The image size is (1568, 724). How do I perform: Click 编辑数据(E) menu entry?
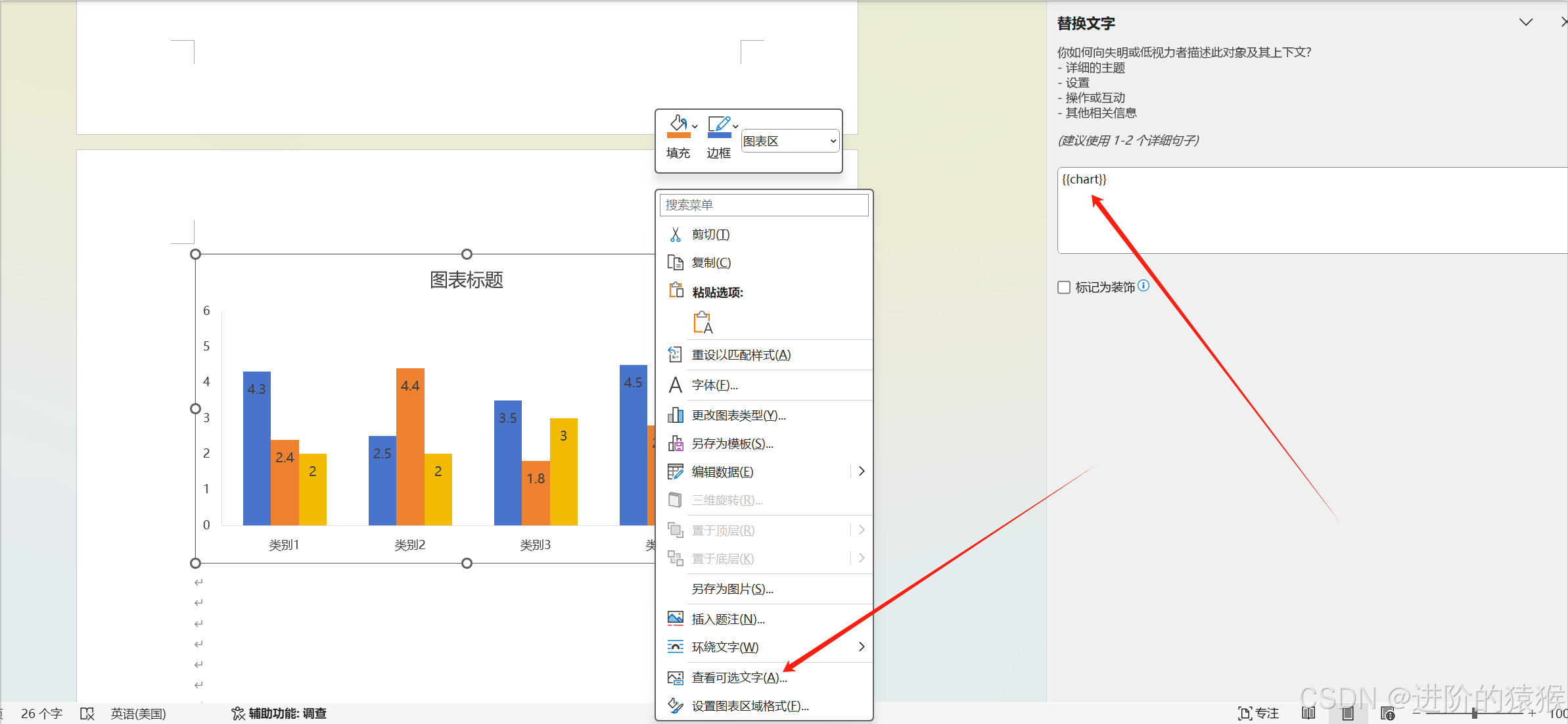(x=754, y=472)
